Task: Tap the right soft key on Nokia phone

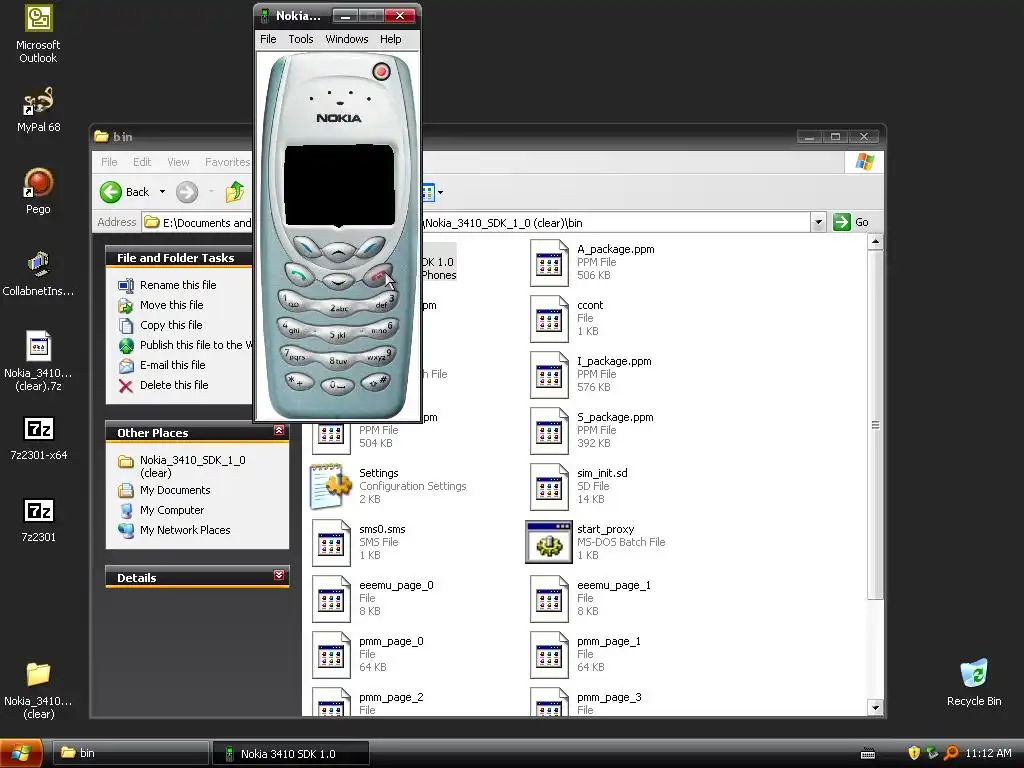Action: (370, 248)
